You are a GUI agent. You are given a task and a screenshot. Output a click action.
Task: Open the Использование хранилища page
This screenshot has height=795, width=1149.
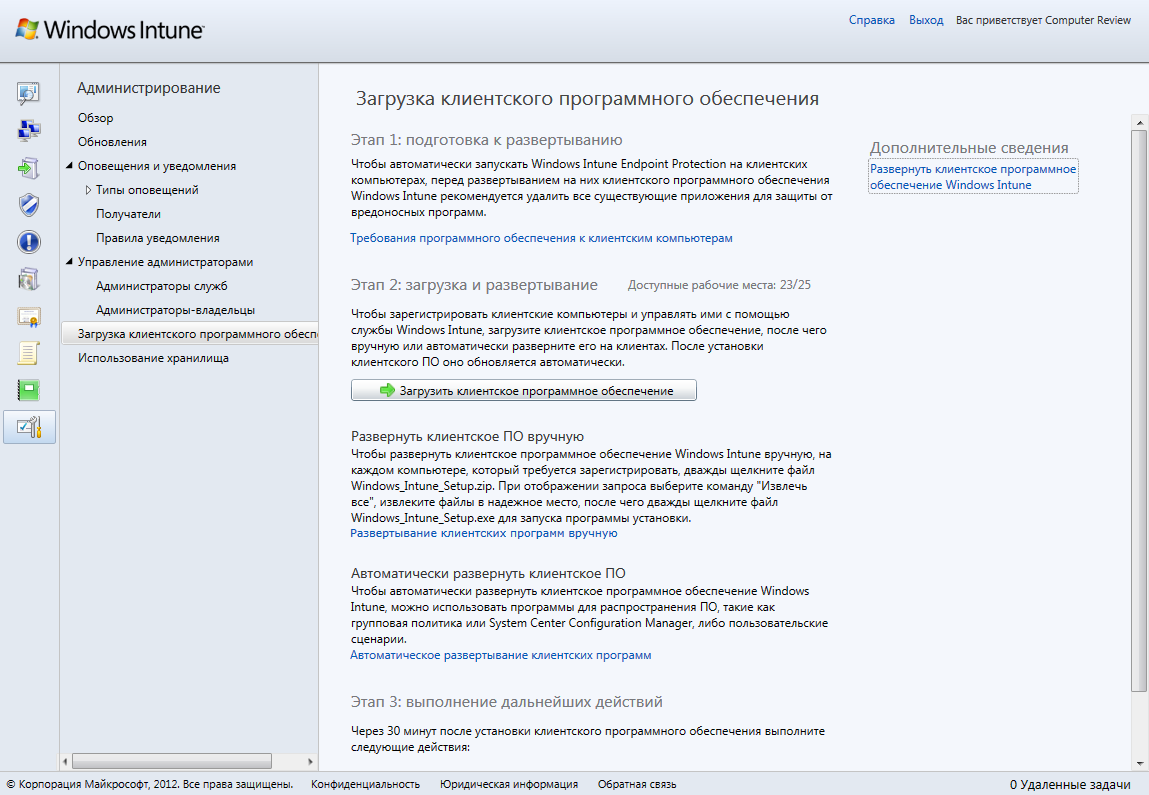coord(153,358)
